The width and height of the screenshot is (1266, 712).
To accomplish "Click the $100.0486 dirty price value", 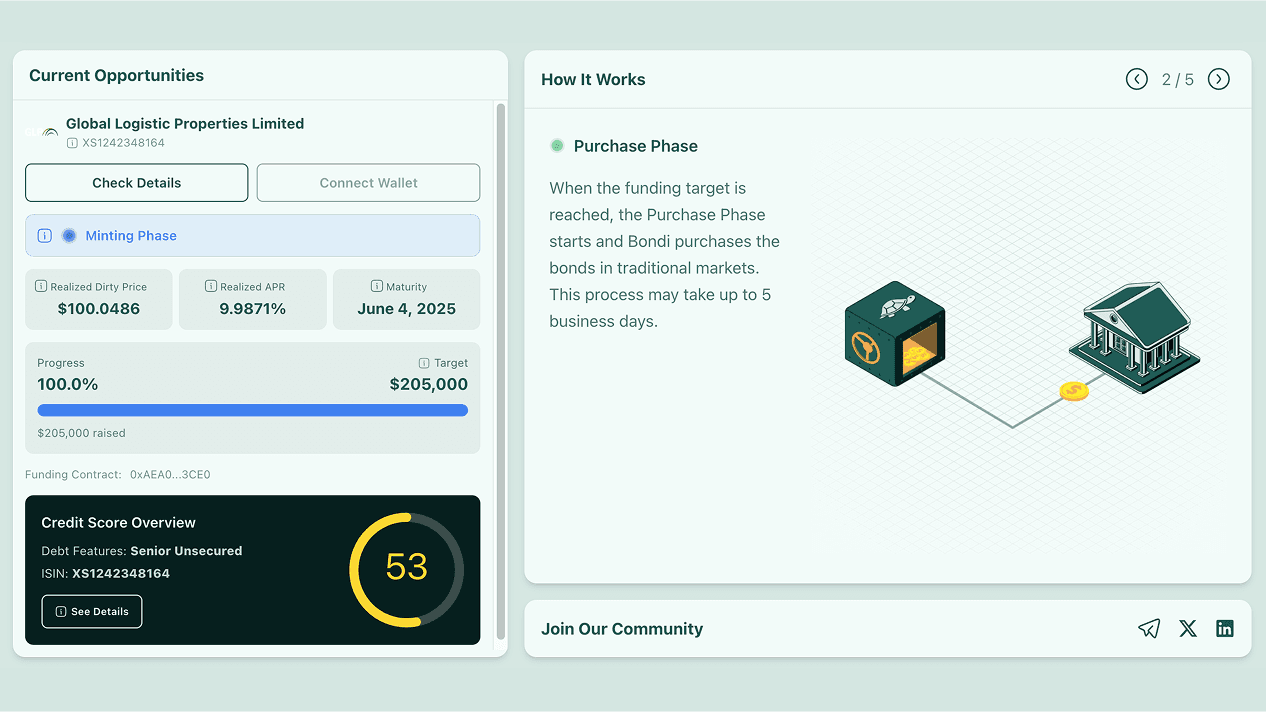I will [x=99, y=309].
